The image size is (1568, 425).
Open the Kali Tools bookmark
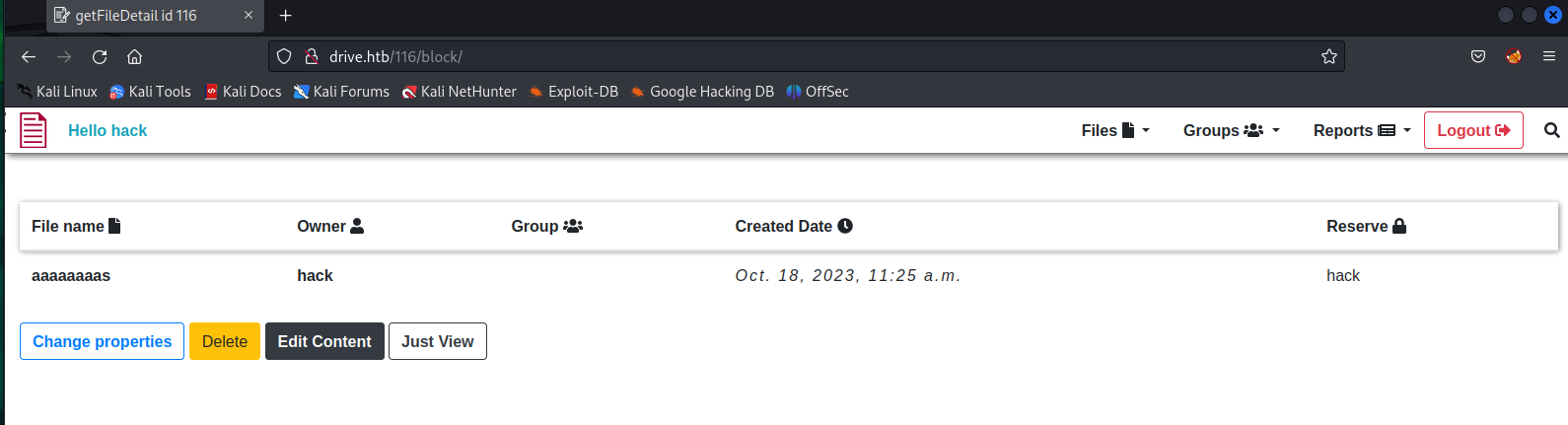150,92
